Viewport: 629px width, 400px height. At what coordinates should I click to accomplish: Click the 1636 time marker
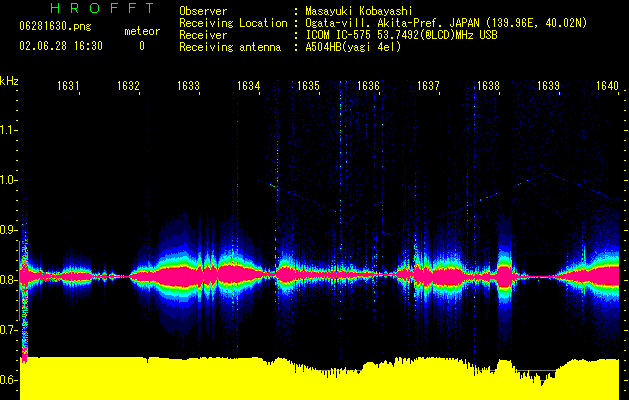click(368, 85)
